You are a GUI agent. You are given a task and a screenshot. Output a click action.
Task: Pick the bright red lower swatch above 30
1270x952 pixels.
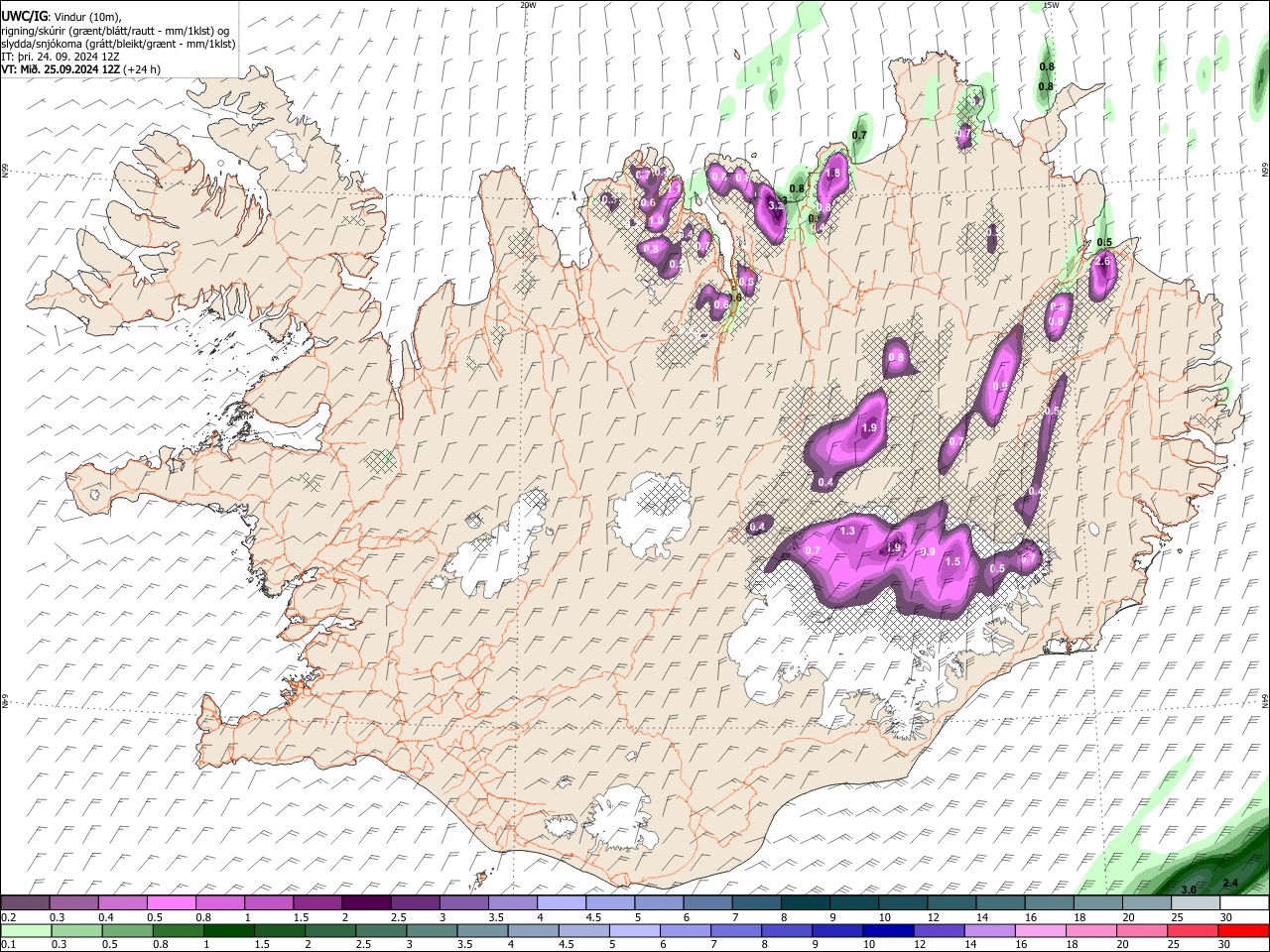click(x=1244, y=931)
